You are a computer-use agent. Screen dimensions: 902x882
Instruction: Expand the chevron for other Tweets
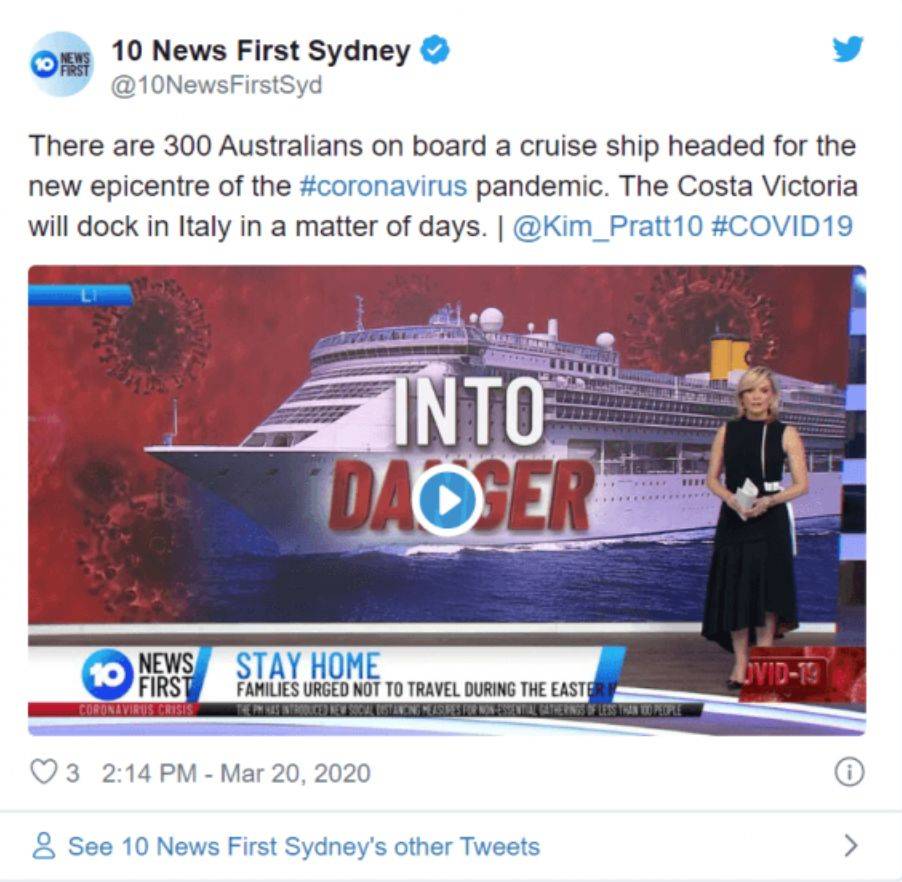(851, 846)
